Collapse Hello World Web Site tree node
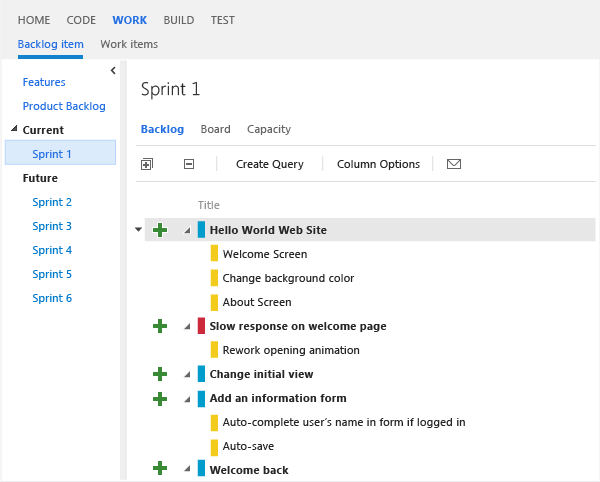This screenshot has width=600, height=482. [187, 230]
